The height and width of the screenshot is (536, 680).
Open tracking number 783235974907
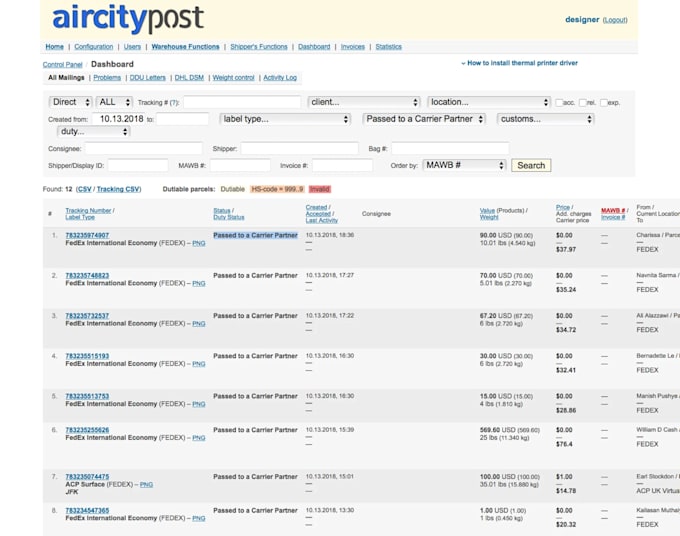tap(87, 235)
